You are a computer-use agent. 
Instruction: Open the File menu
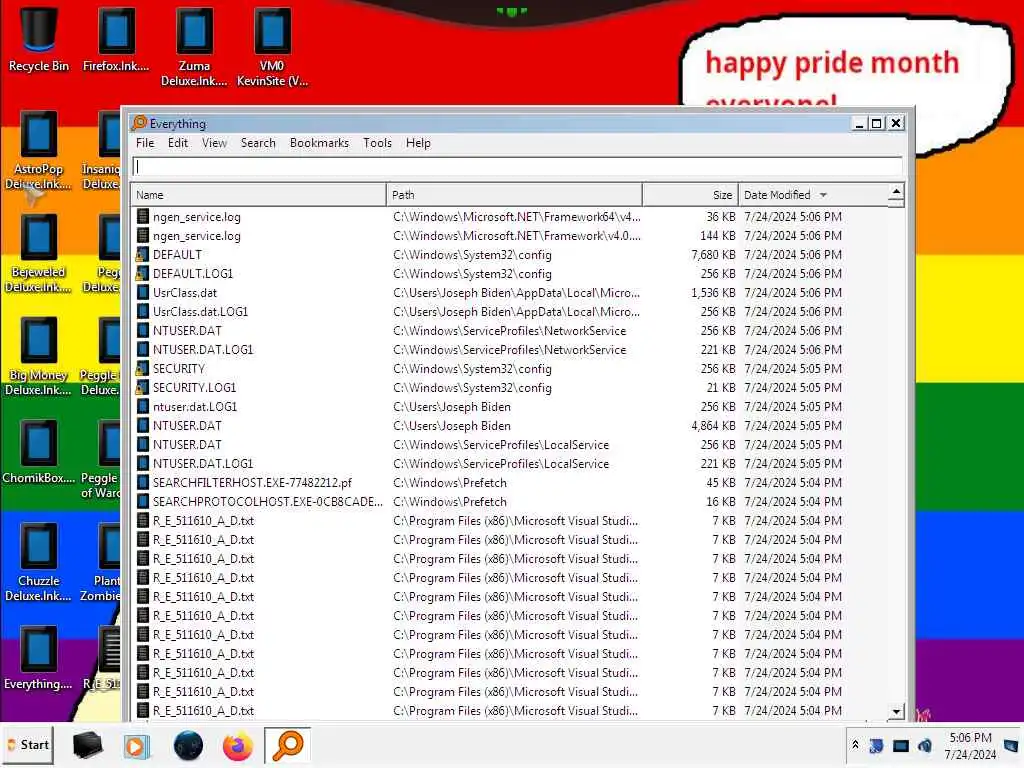tap(145, 143)
